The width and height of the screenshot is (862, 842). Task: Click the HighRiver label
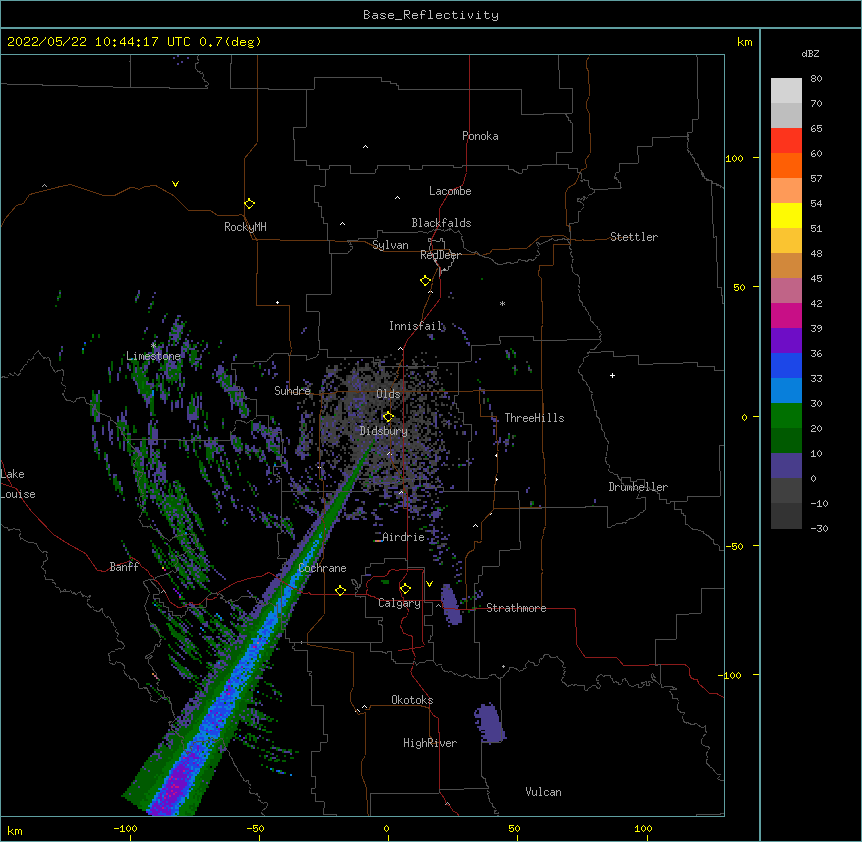click(x=430, y=743)
